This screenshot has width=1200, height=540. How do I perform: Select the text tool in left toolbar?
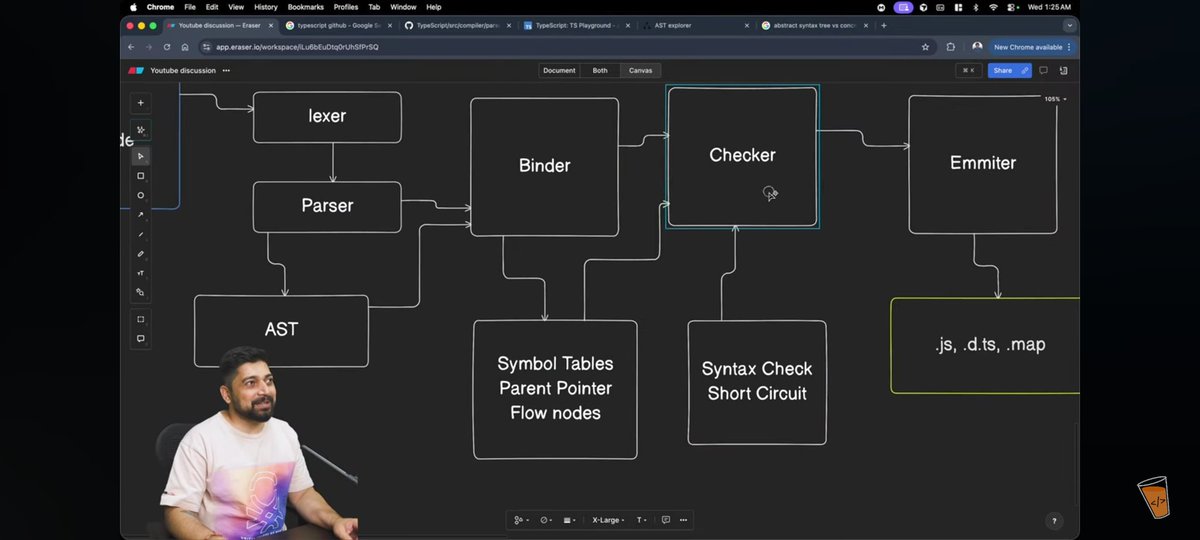tap(140, 273)
